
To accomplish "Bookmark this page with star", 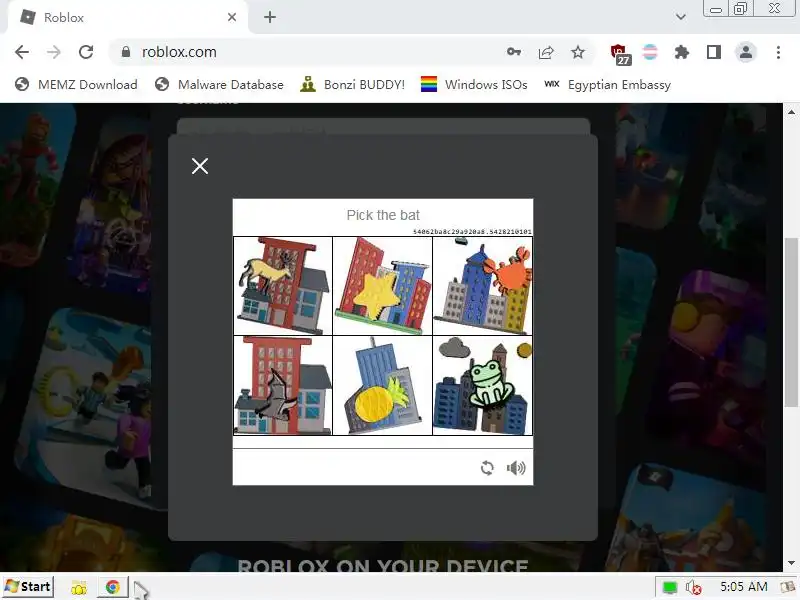I will [x=578, y=52].
